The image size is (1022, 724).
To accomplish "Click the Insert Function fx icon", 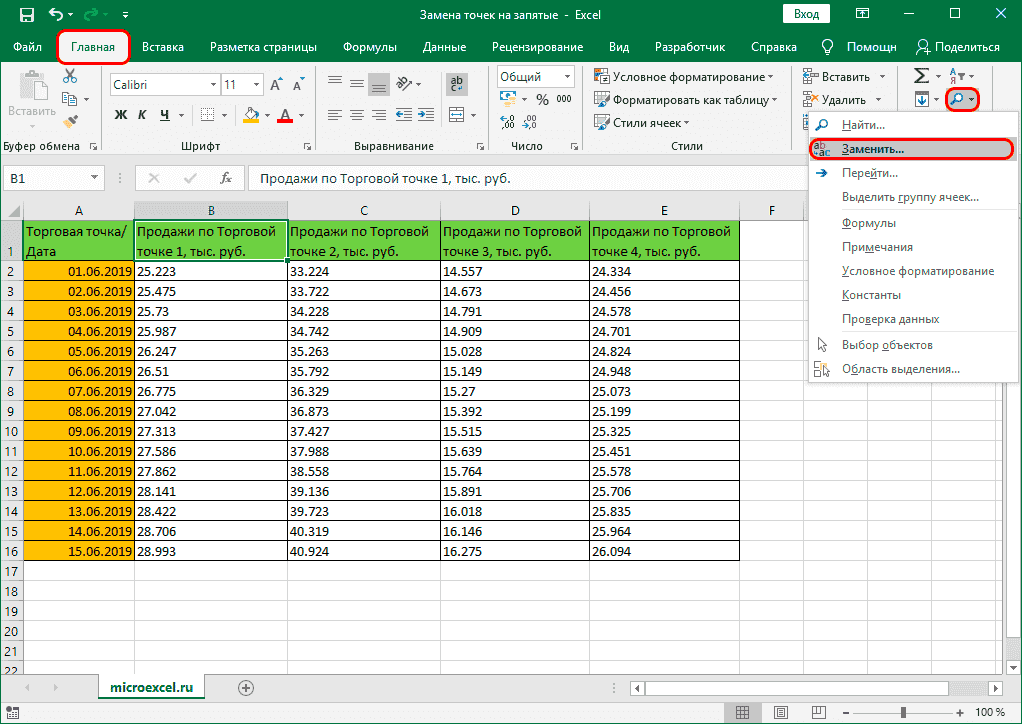I will [226, 179].
